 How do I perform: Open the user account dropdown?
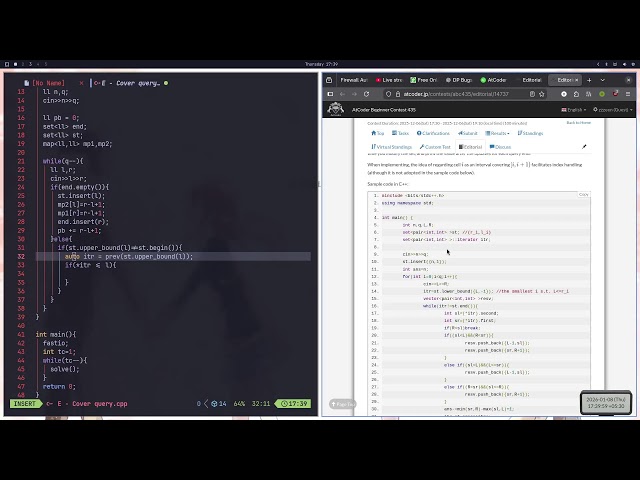tap(612, 110)
